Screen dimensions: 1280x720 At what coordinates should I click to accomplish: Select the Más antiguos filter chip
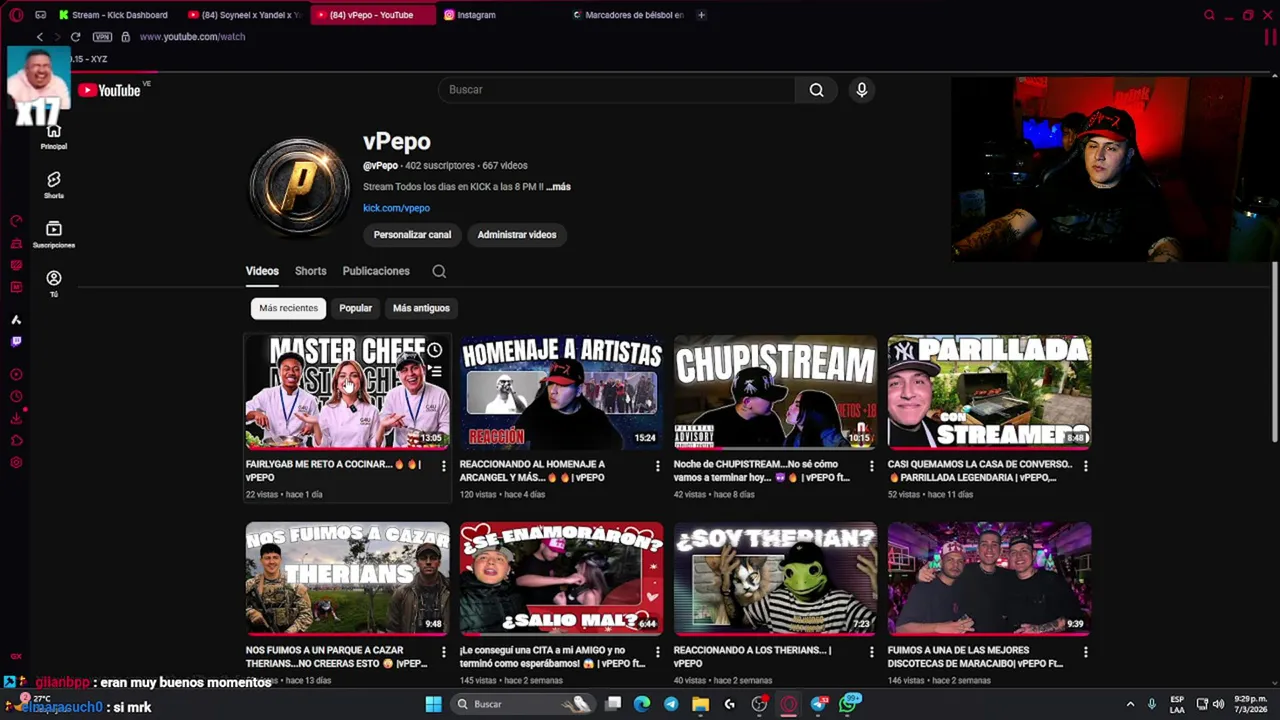tap(421, 308)
